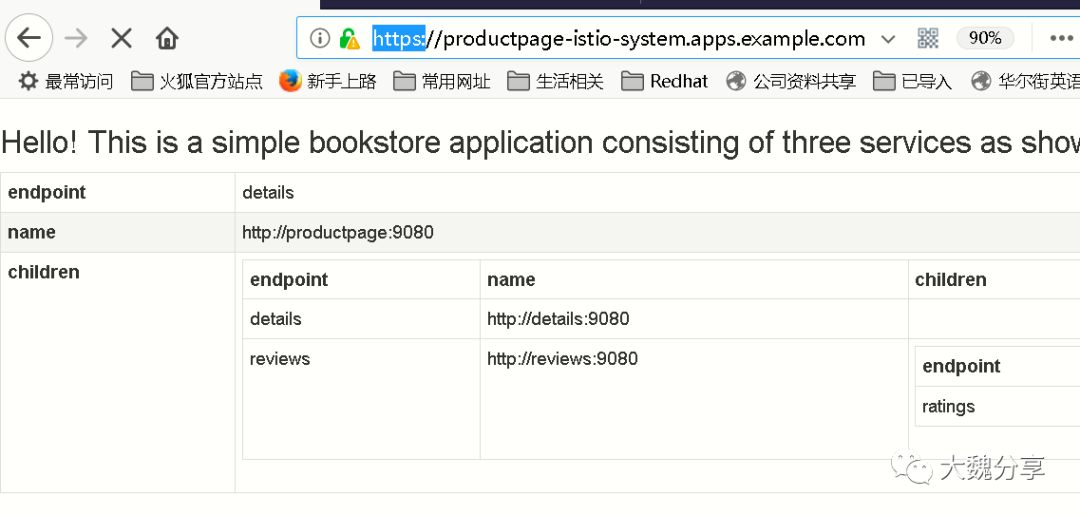Open the 火狐官方站点 bookmark folder
The width and height of the screenshot is (1080, 515).
[x=197, y=81]
